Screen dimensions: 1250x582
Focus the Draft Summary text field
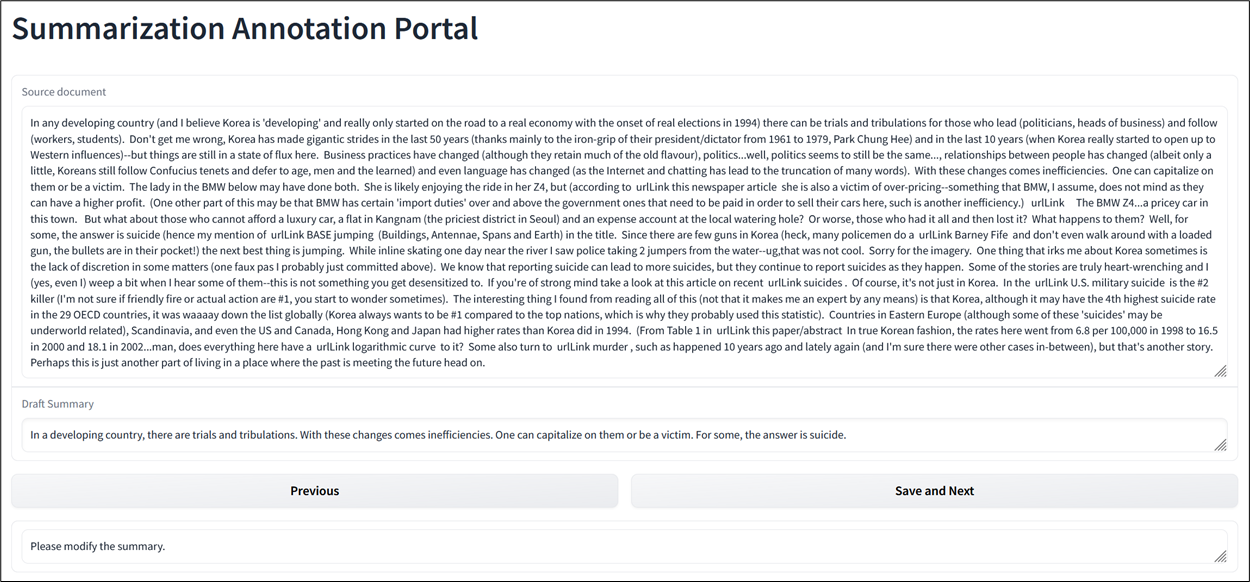click(x=624, y=435)
